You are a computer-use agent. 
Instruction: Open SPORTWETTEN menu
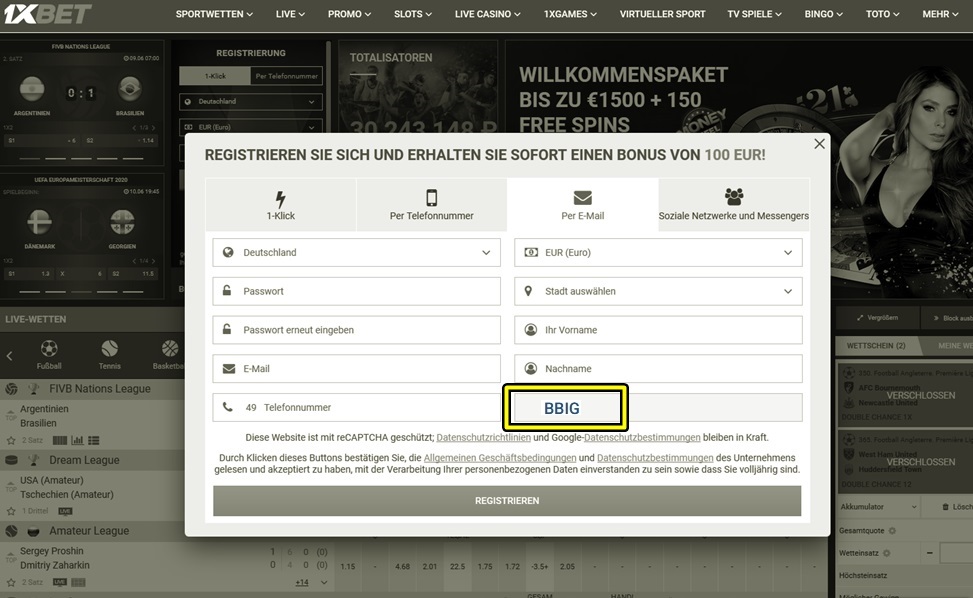point(214,14)
